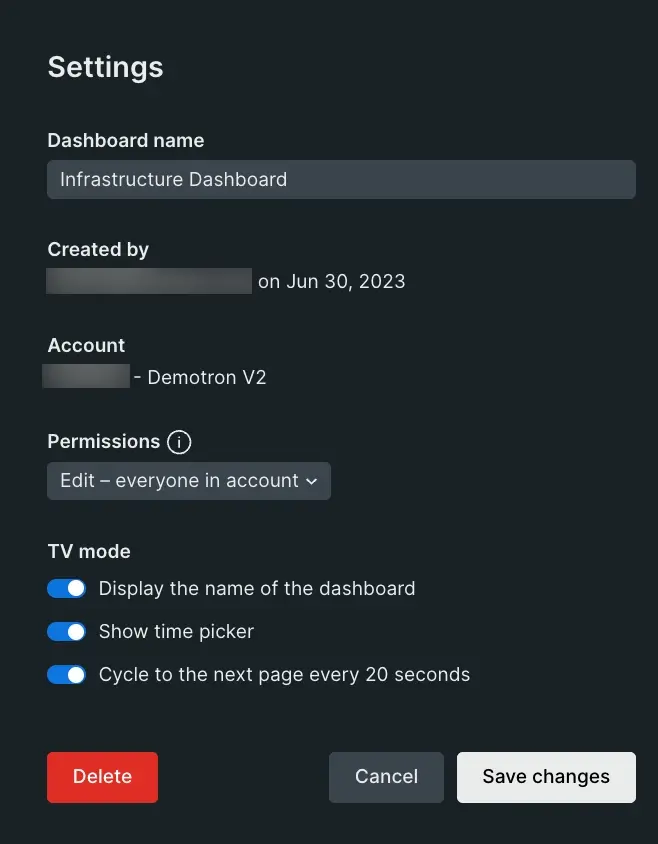
Task: Click "Display the name of the dashboard" text
Action: (257, 589)
